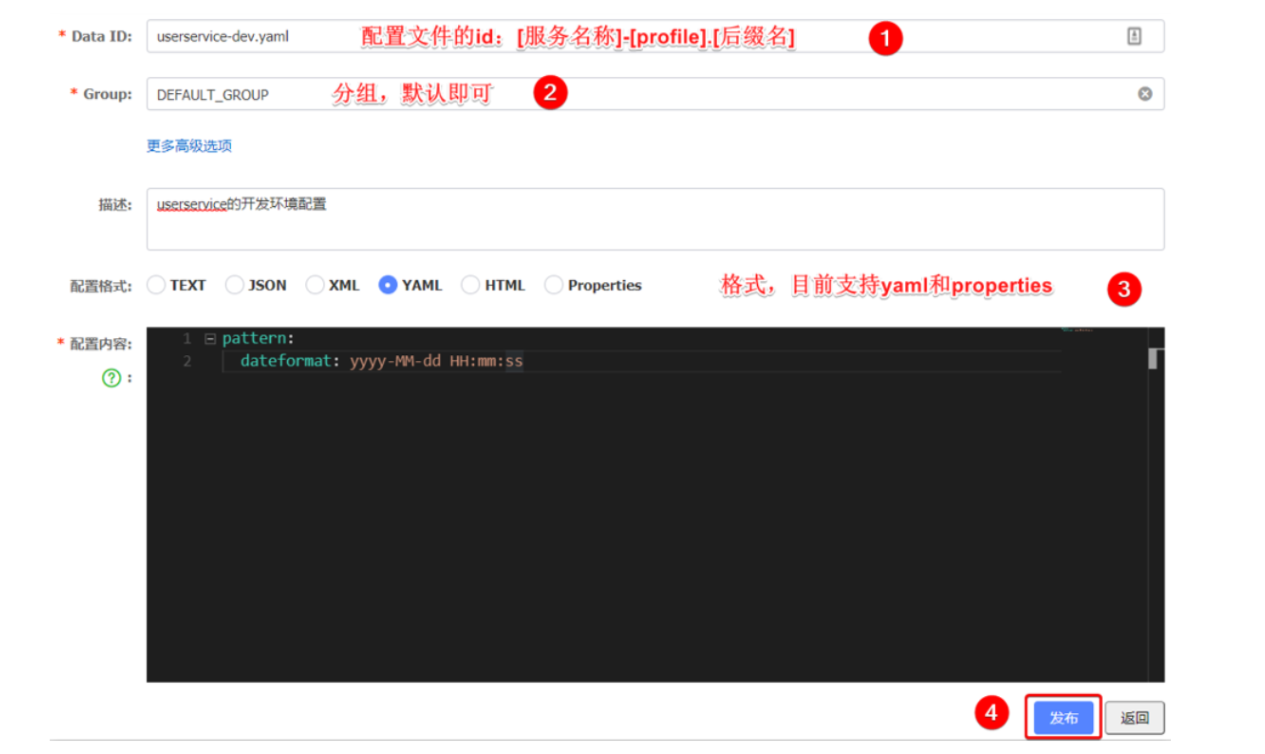This screenshot has width=1265, height=754.
Task: Click into the Group input field
Action: point(655,94)
